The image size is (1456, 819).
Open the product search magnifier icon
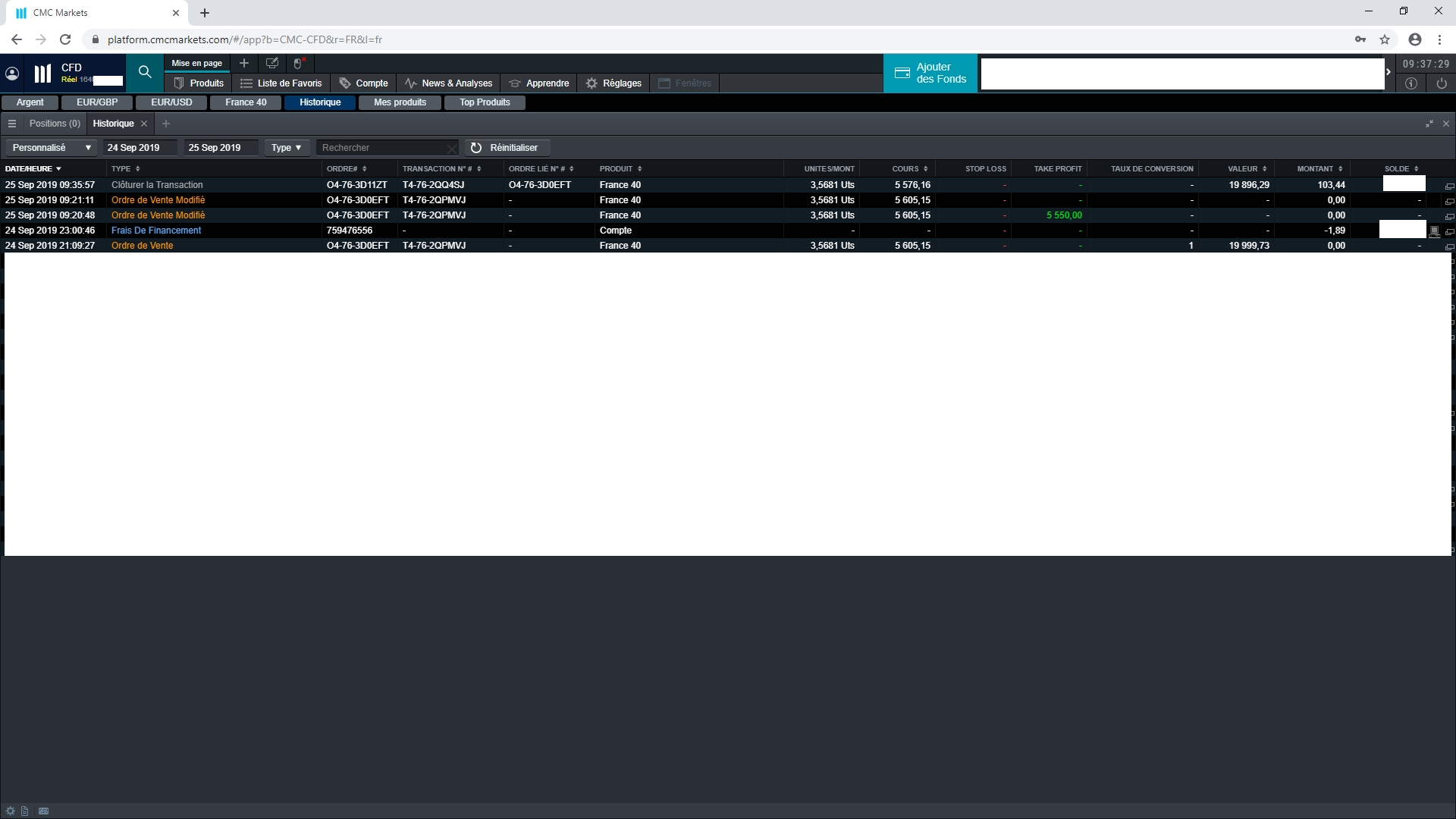point(145,72)
